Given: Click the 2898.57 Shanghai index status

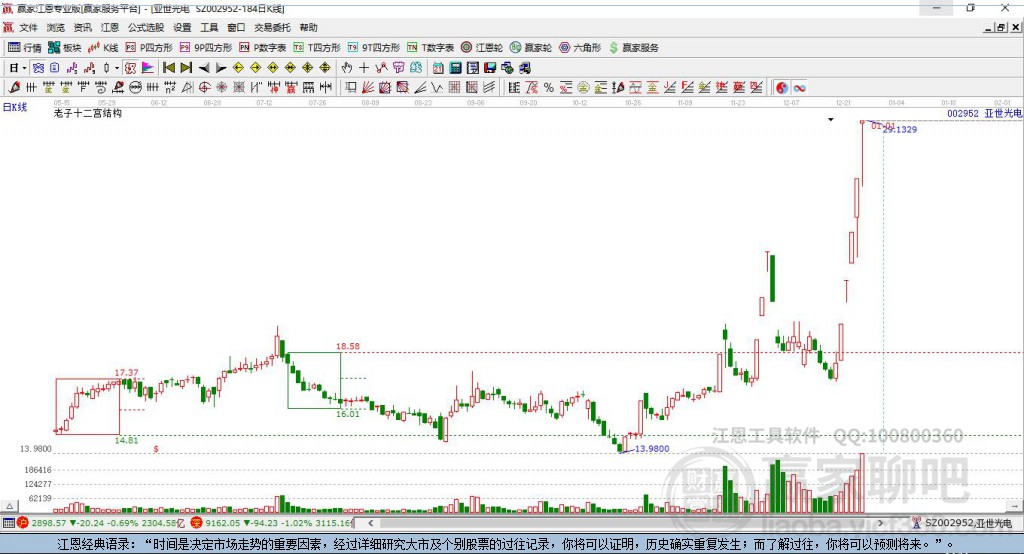Looking at the screenshot, I should 48,523.
